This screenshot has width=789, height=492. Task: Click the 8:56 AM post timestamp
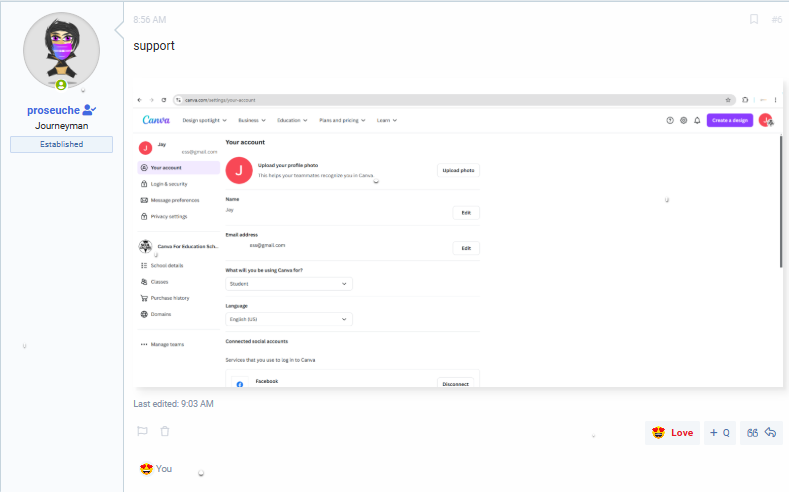click(149, 20)
